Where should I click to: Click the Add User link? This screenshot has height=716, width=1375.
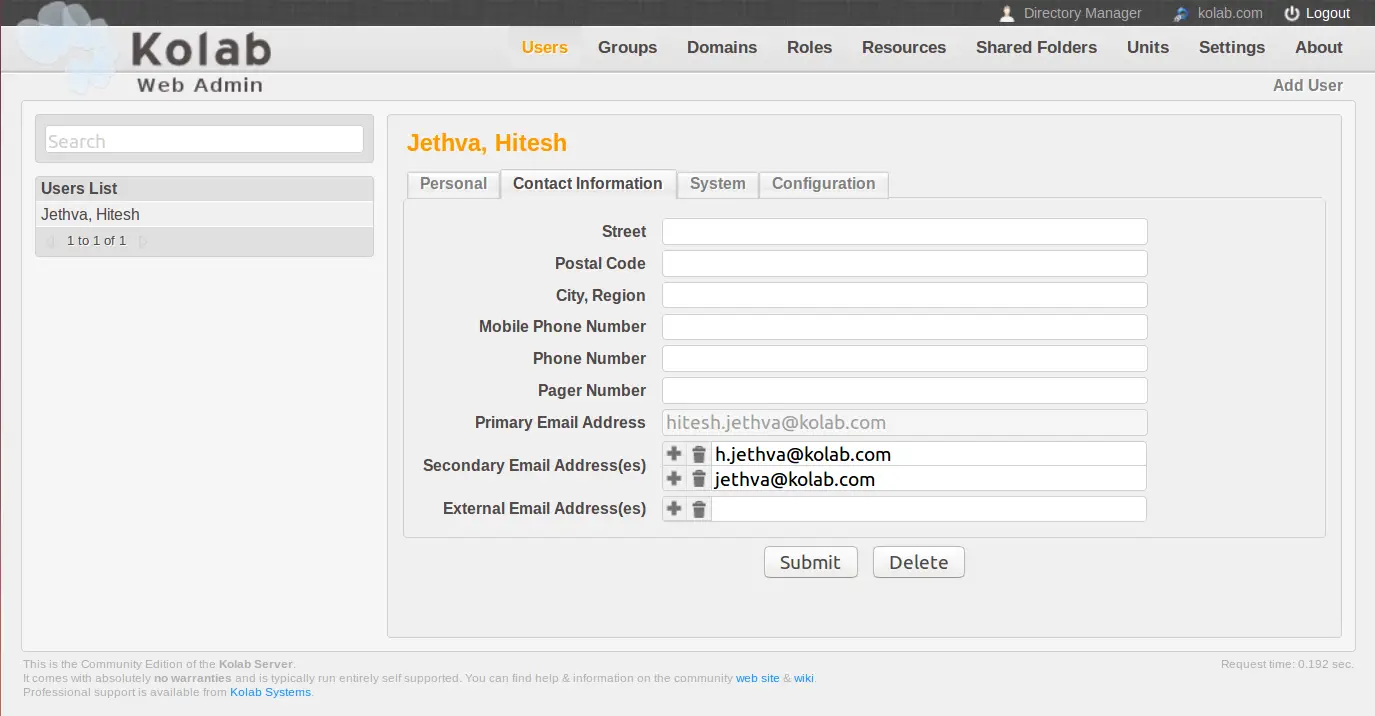pyautogui.click(x=1308, y=86)
